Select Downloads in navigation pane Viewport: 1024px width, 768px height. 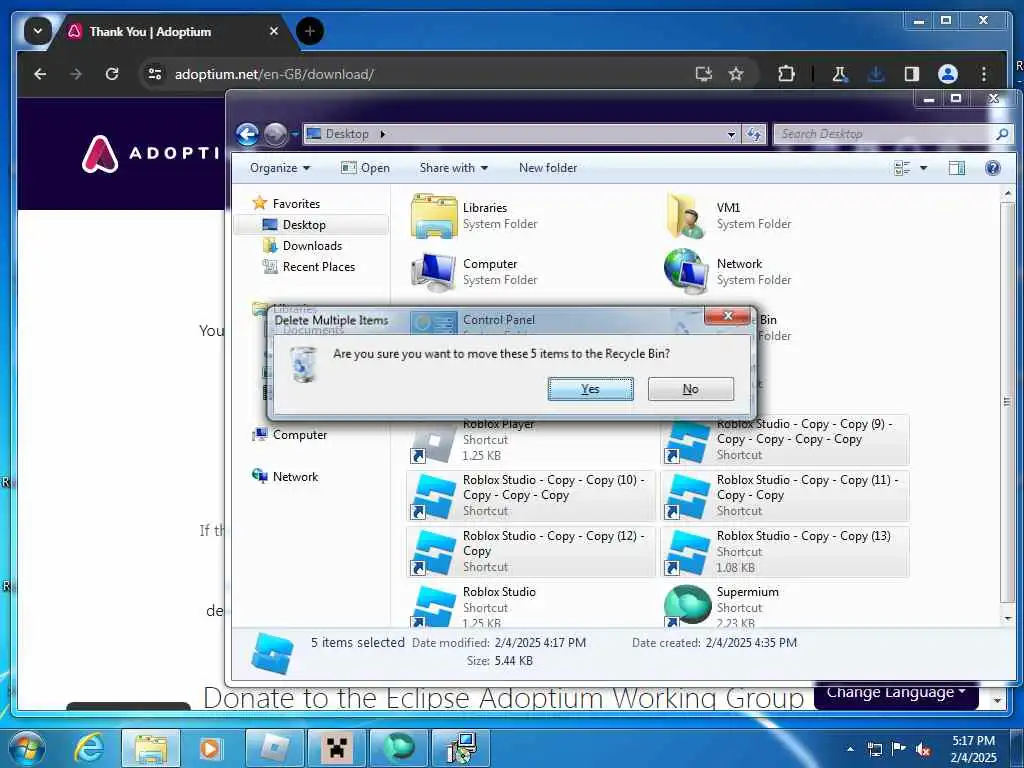302,246
